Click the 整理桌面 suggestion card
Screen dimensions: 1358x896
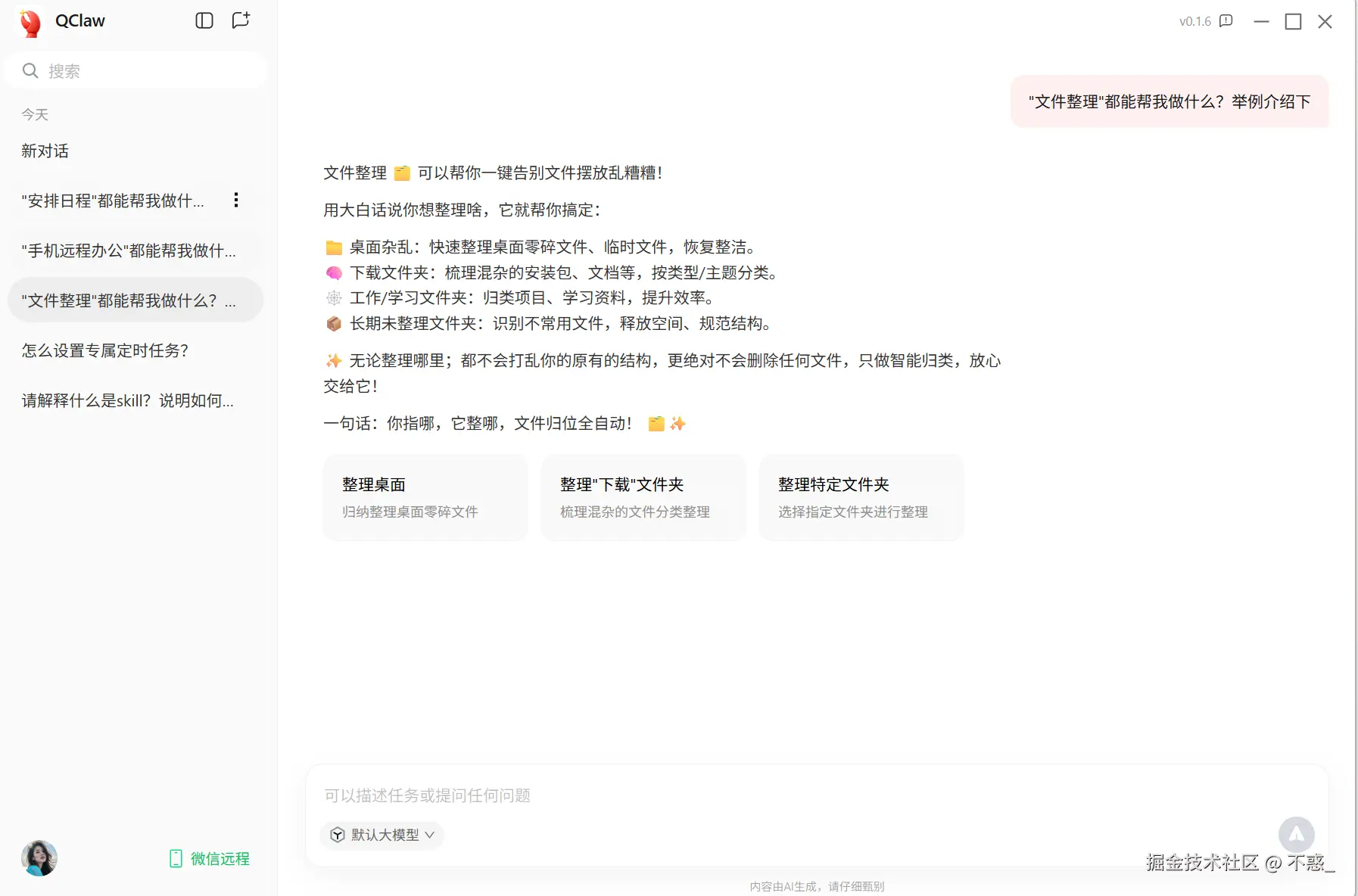tap(425, 497)
